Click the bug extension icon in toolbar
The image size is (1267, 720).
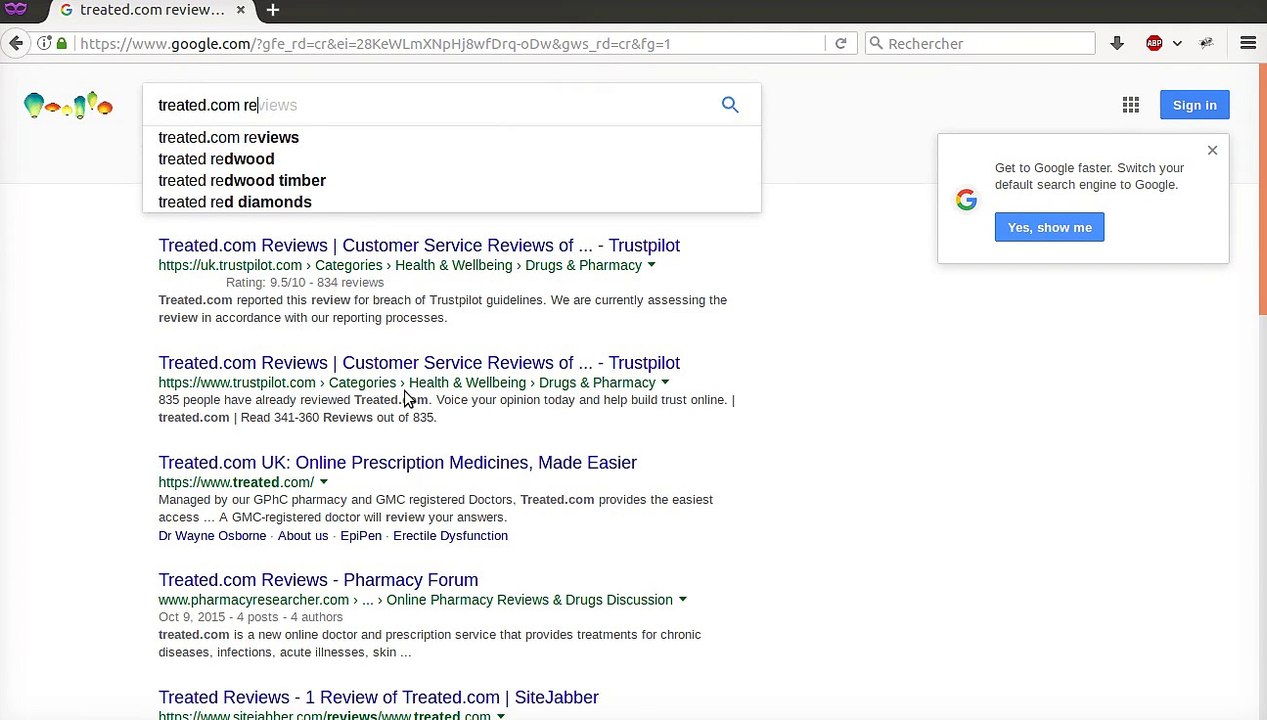[1207, 43]
